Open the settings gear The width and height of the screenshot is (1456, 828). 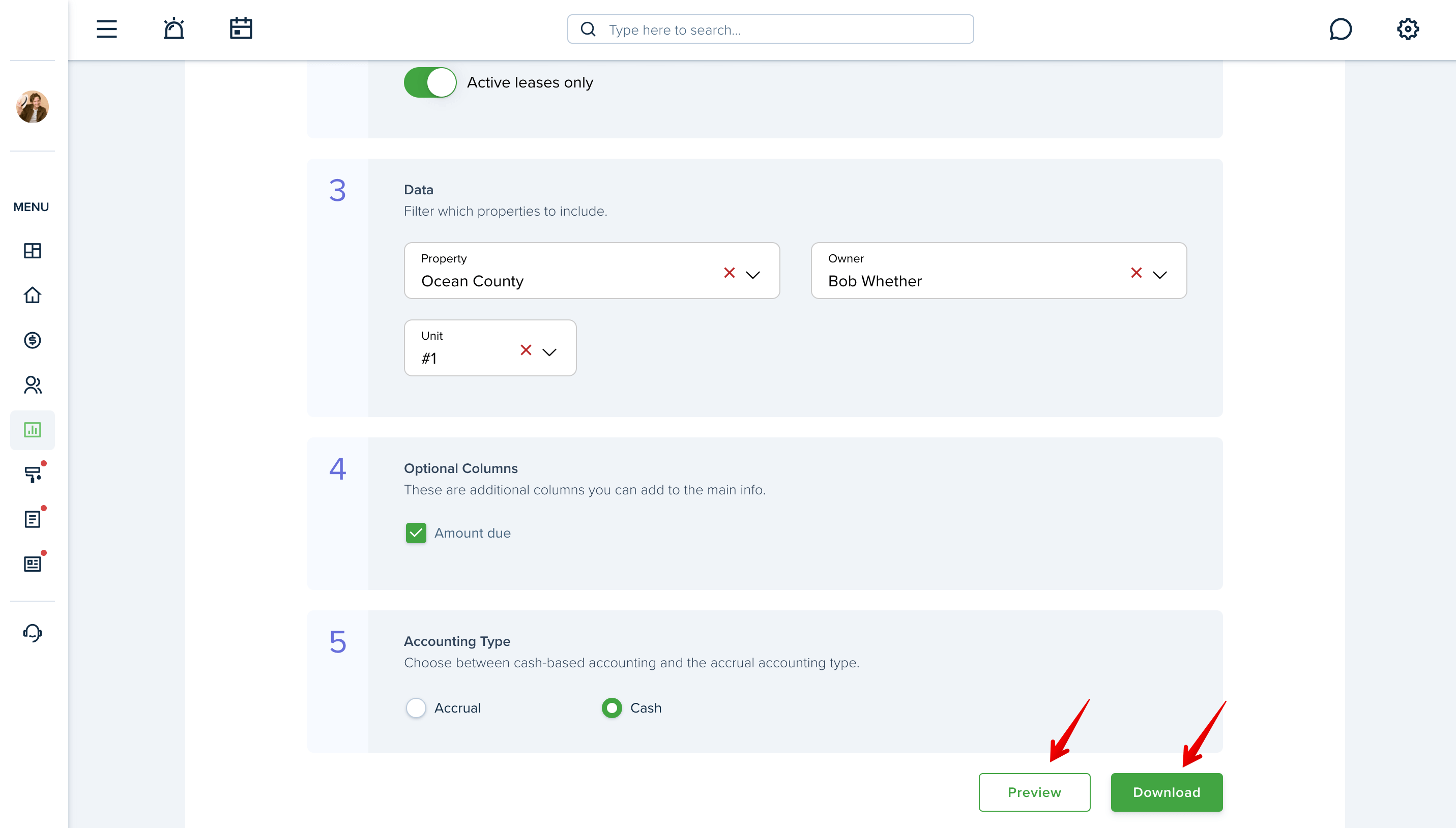[x=1408, y=29]
